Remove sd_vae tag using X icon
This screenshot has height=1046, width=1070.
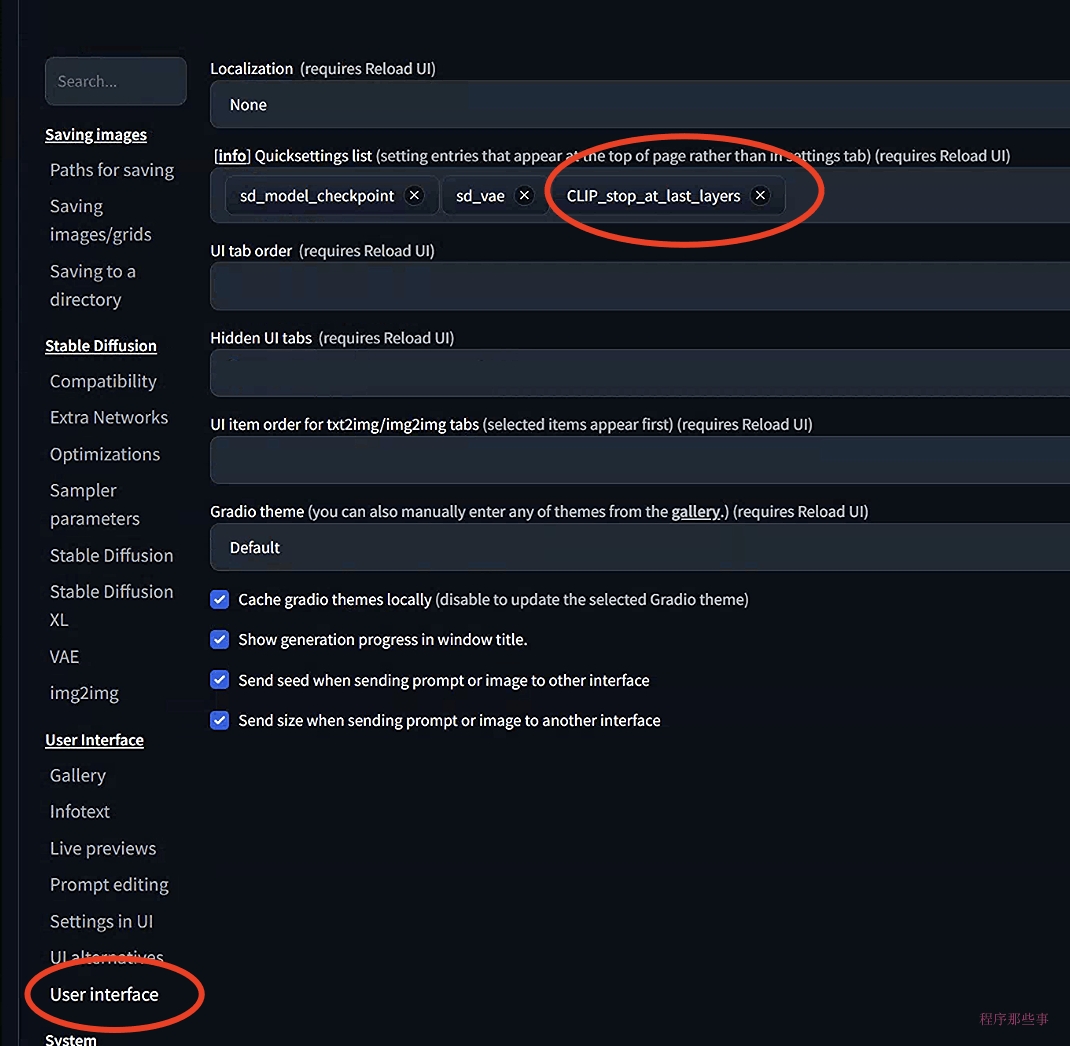pos(524,196)
